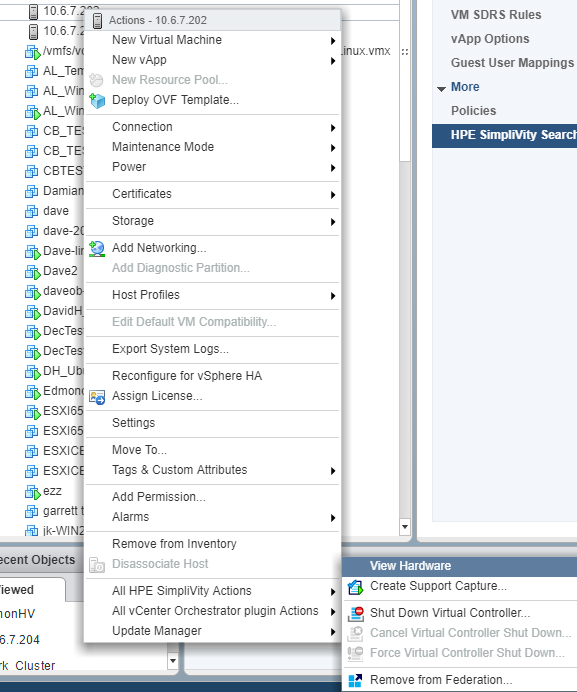Expand the Storage submenu arrow
The width and height of the screenshot is (577, 692).
click(x=333, y=222)
